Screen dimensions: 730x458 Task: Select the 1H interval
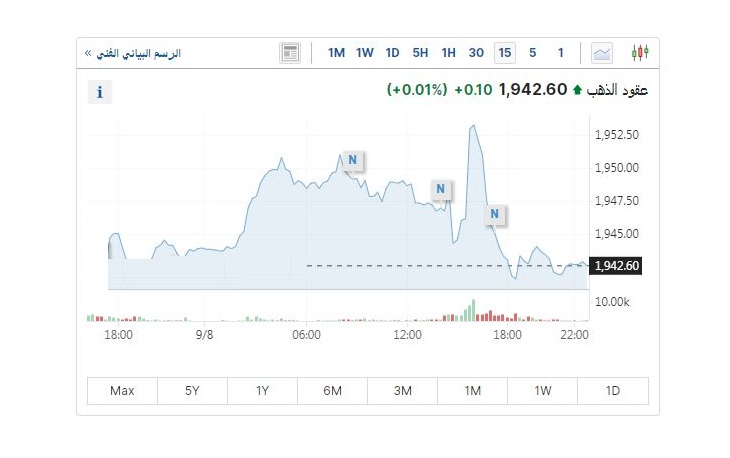[448, 52]
